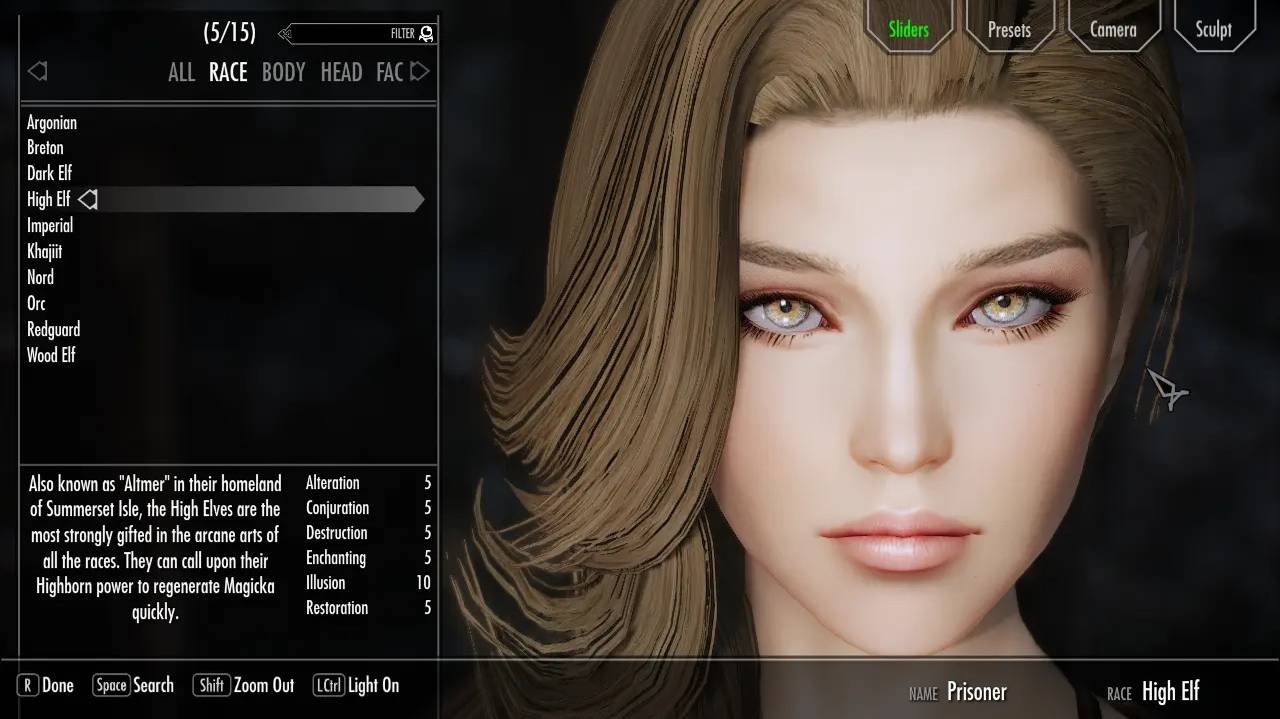Click the left category arrow icon

37,71
